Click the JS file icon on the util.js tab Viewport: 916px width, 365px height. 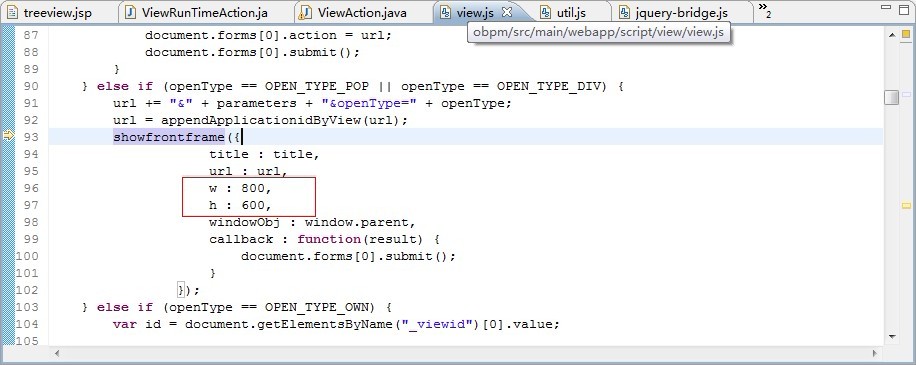(546, 12)
